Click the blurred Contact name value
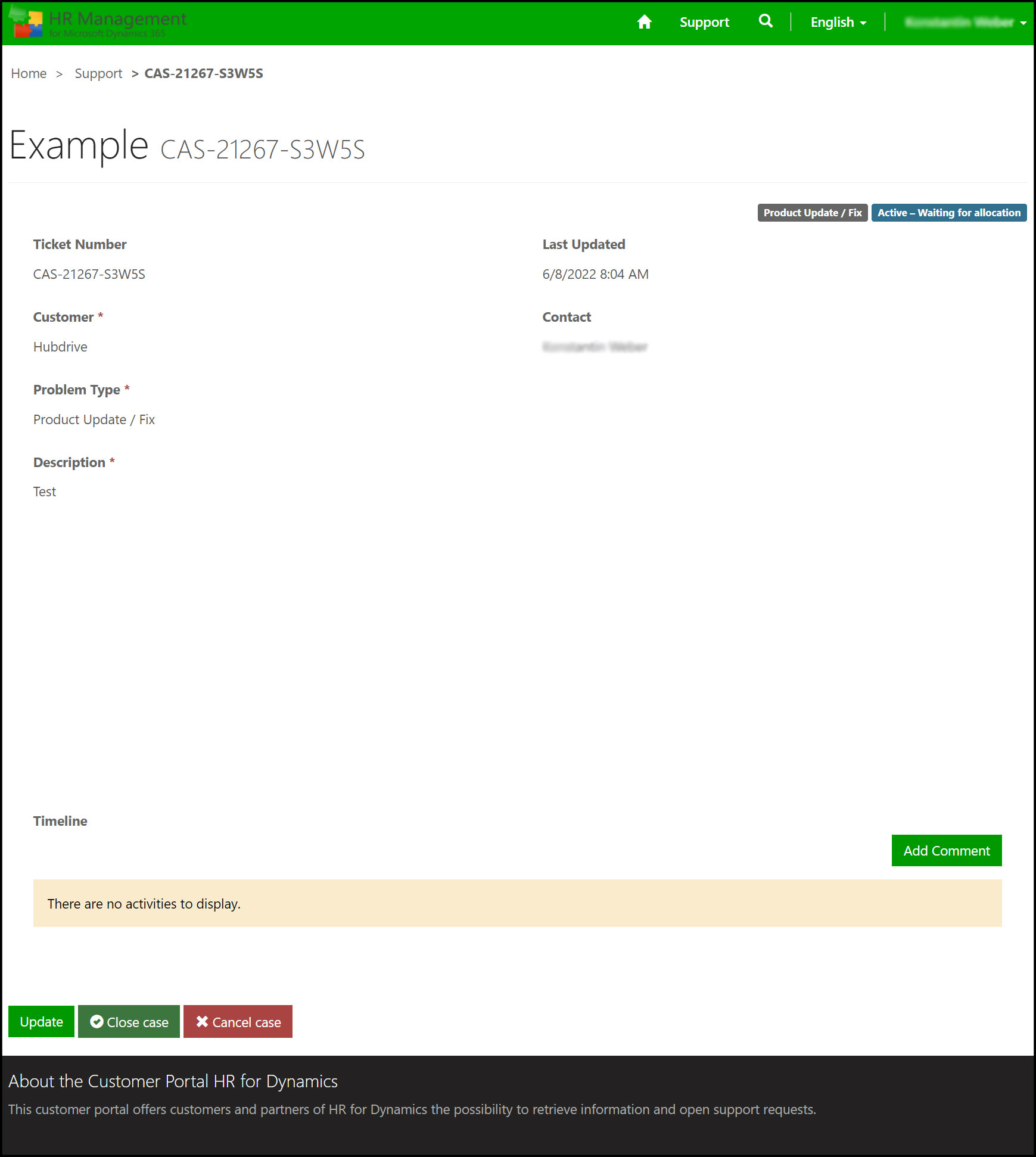The width and height of the screenshot is (1036, 1157). pyautogui.click(x=595, y=347)
